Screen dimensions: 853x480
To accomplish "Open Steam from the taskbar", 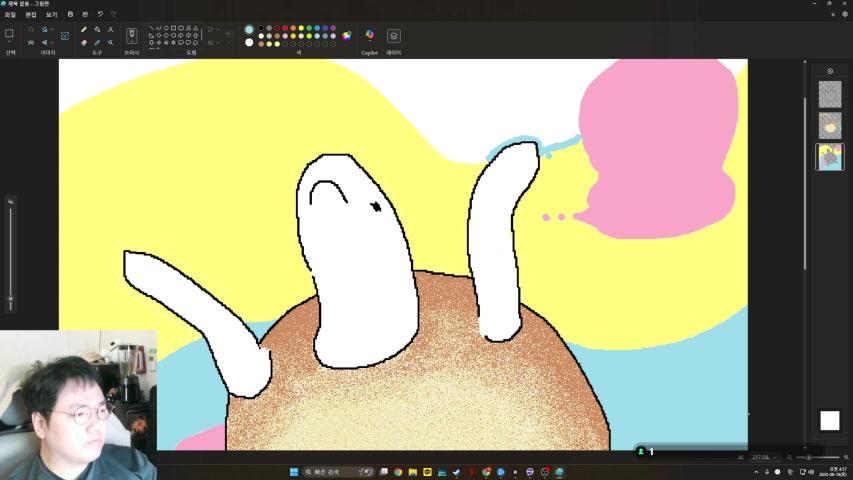I will [x=456, y=472].
